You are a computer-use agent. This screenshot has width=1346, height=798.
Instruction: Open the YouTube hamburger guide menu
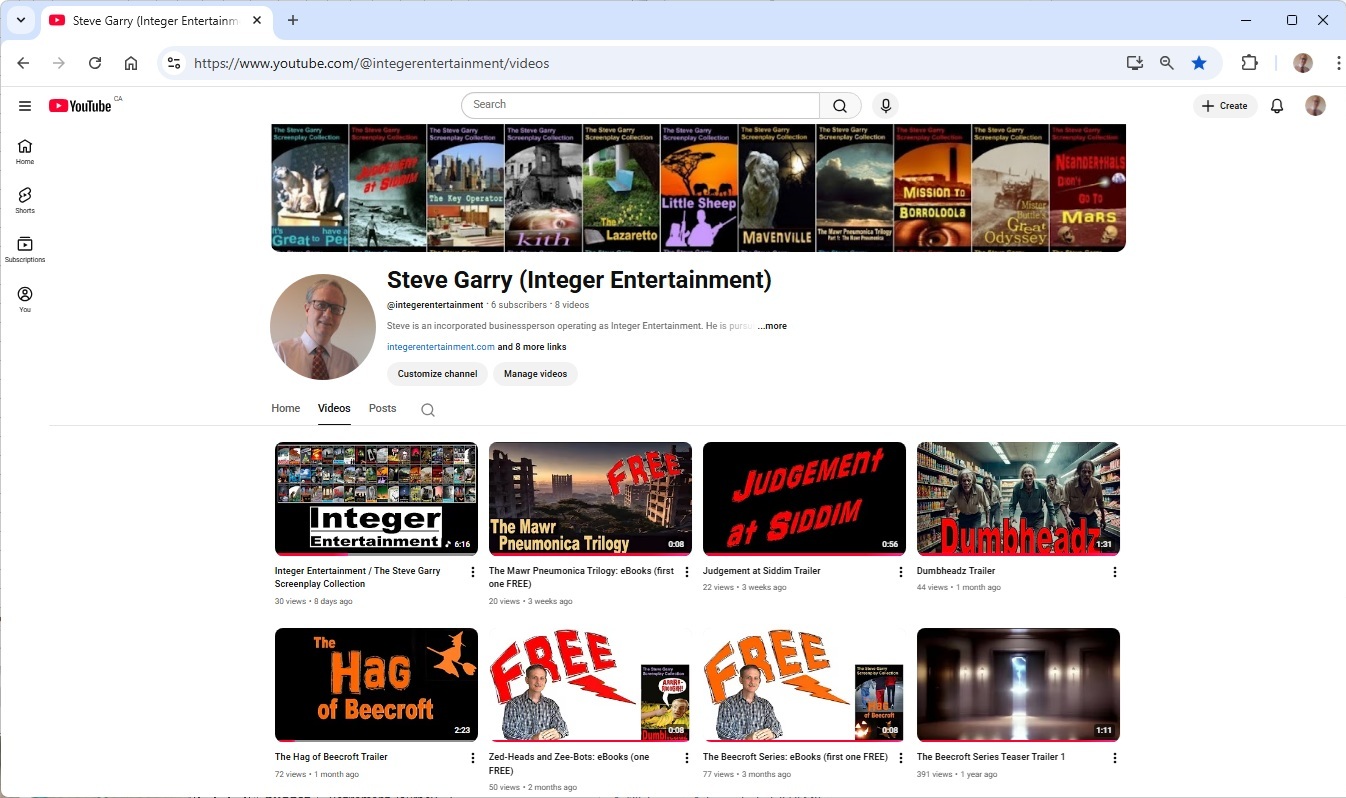click(x=25, y=106)
